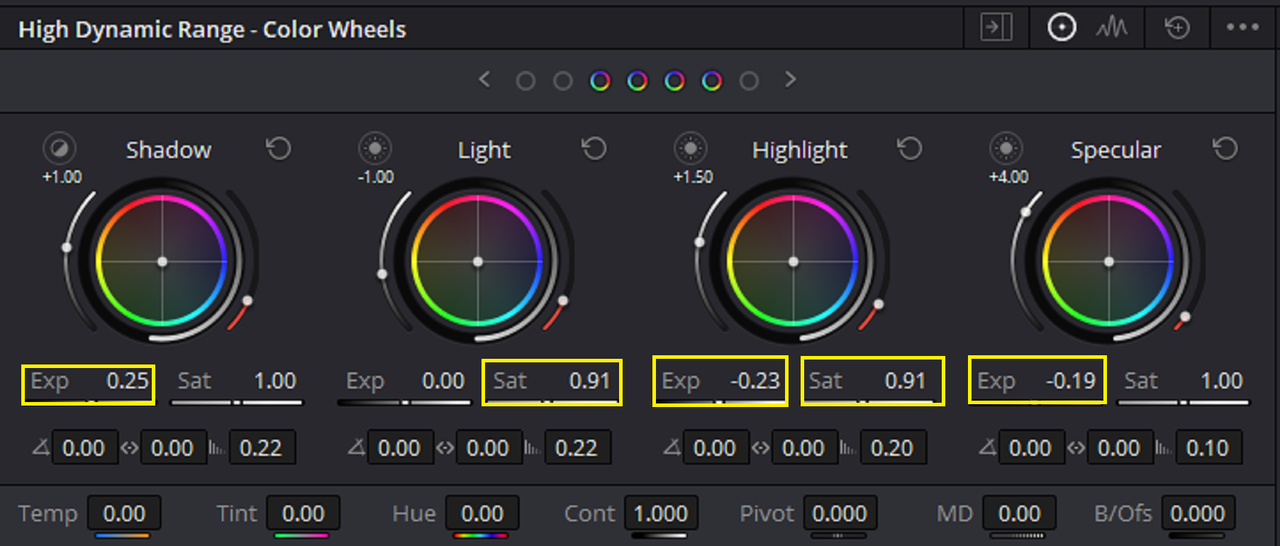This screenshot has height=546, width=1280.
Task: Select the fifth colored zone dot
Action: (675, 81)
